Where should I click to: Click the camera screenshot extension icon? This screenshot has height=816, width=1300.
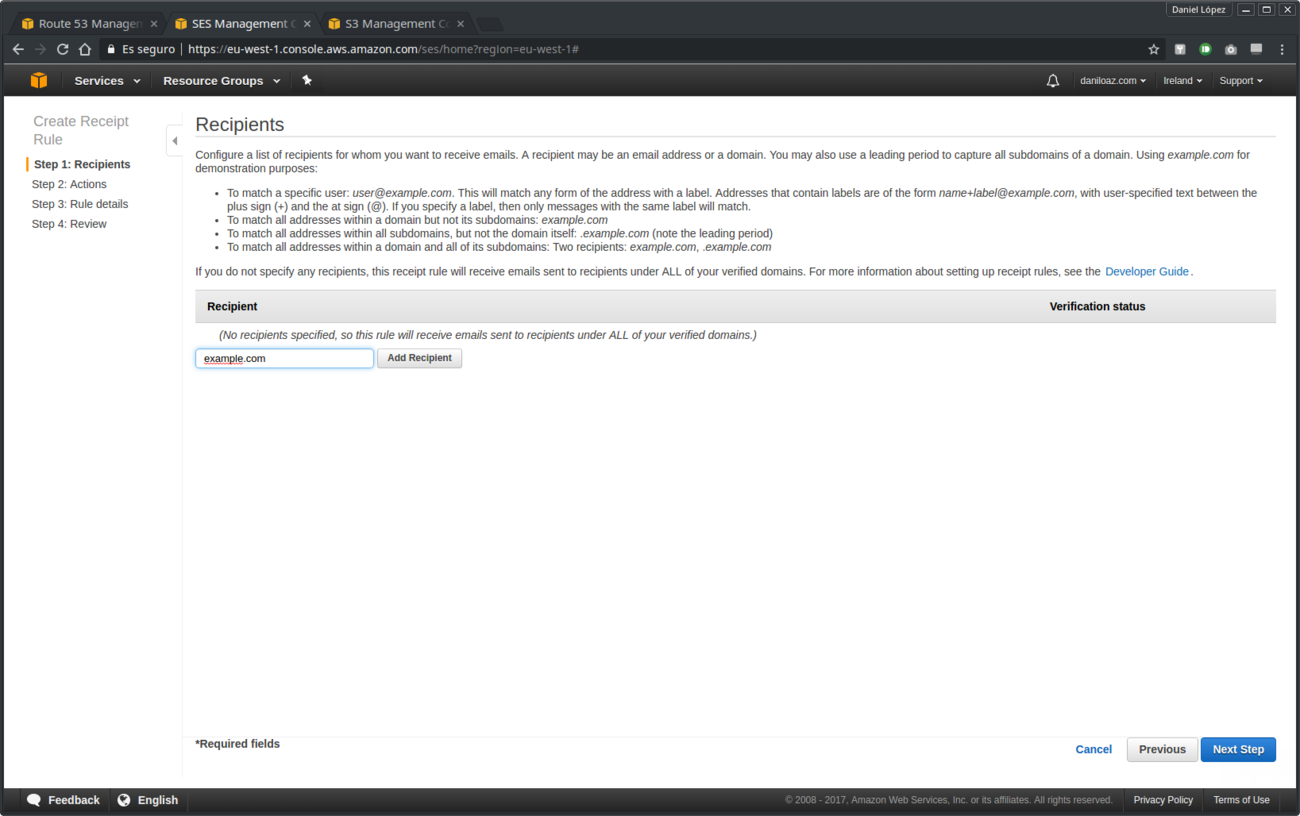point(1230,48)
